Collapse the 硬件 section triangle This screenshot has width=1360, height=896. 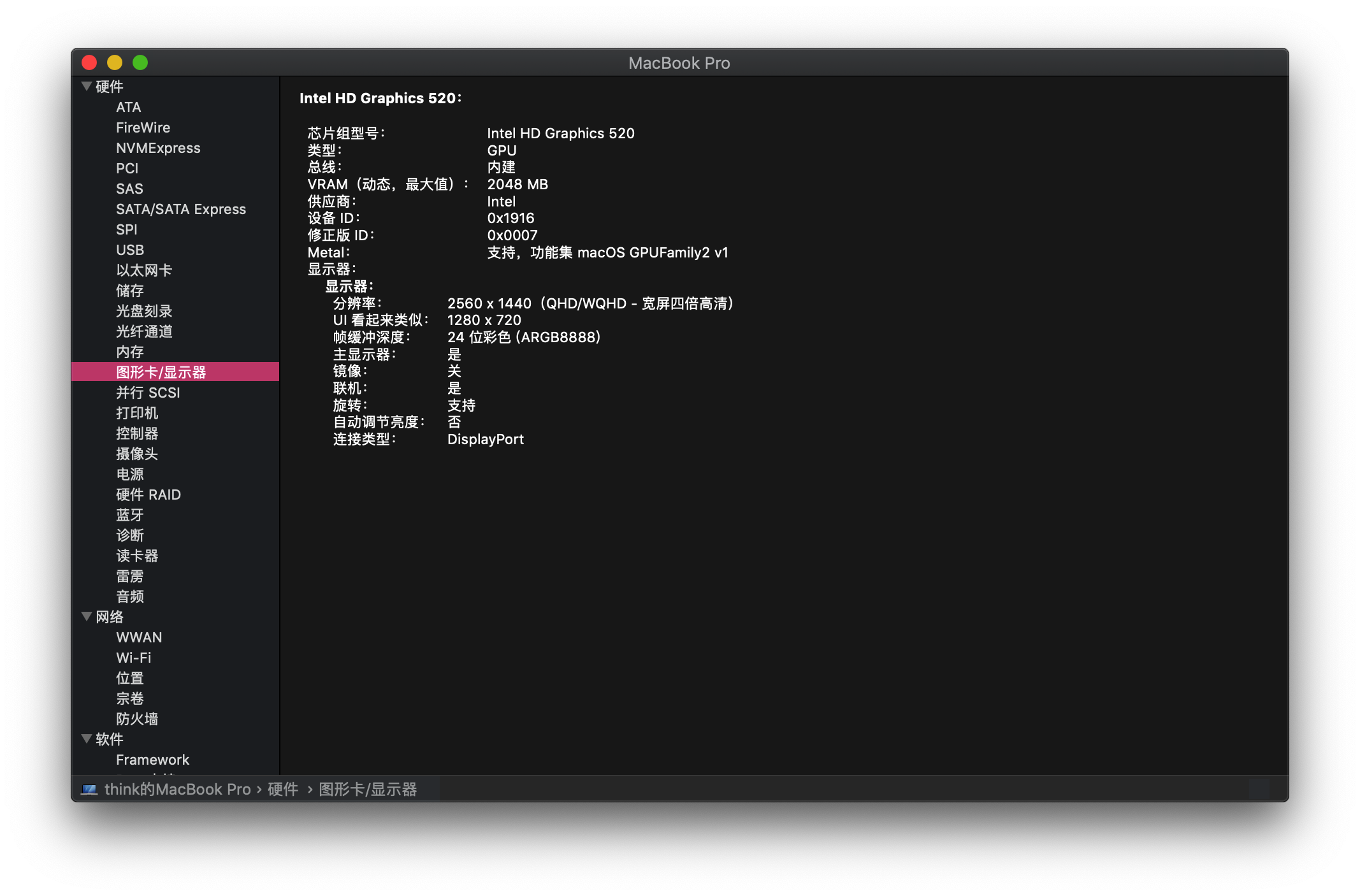click(x=87, y=86)
